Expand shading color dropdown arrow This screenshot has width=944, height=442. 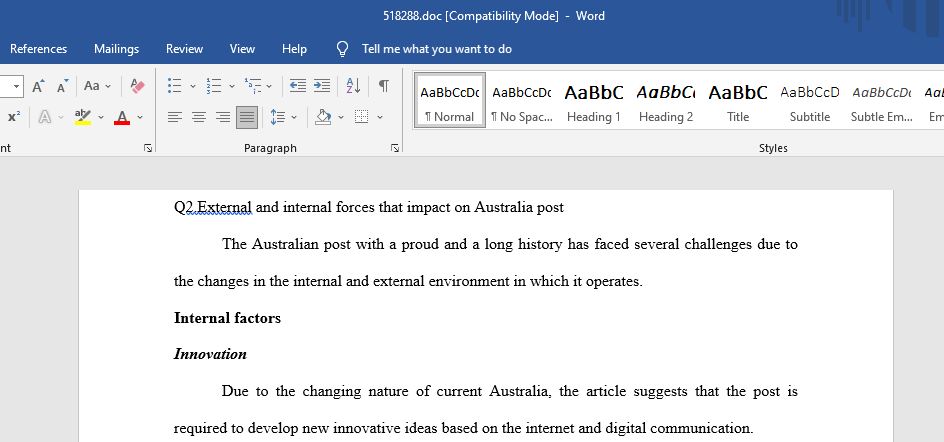point(341,117)
